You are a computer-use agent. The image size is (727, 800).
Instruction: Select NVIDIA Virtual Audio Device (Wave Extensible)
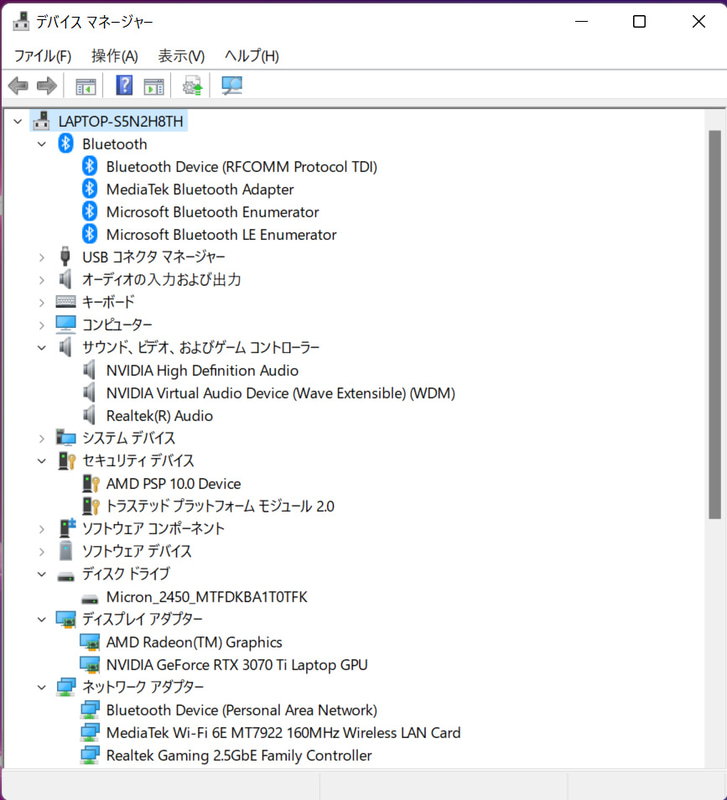click(x=280, y=393)
